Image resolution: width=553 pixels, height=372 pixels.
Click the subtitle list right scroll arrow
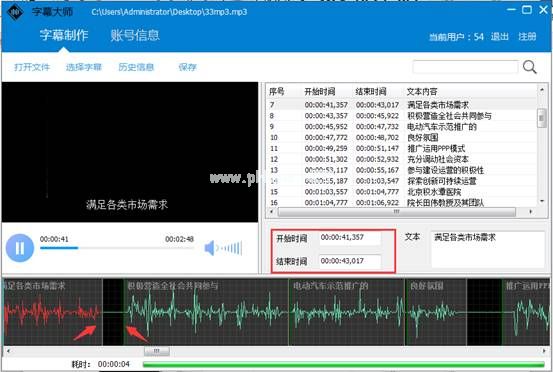(x=530, y=212)
